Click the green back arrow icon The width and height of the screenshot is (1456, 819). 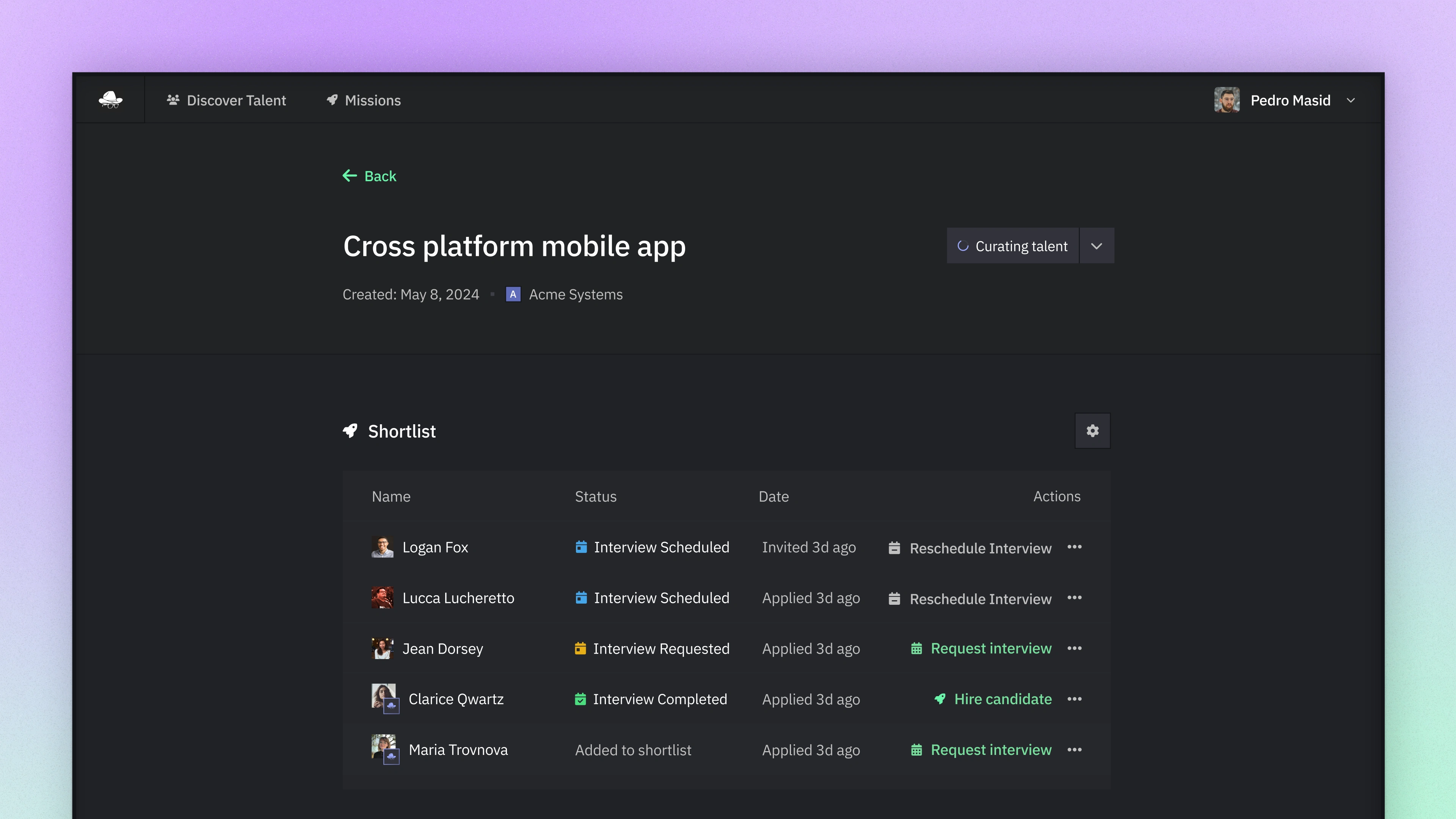point(350,176)
